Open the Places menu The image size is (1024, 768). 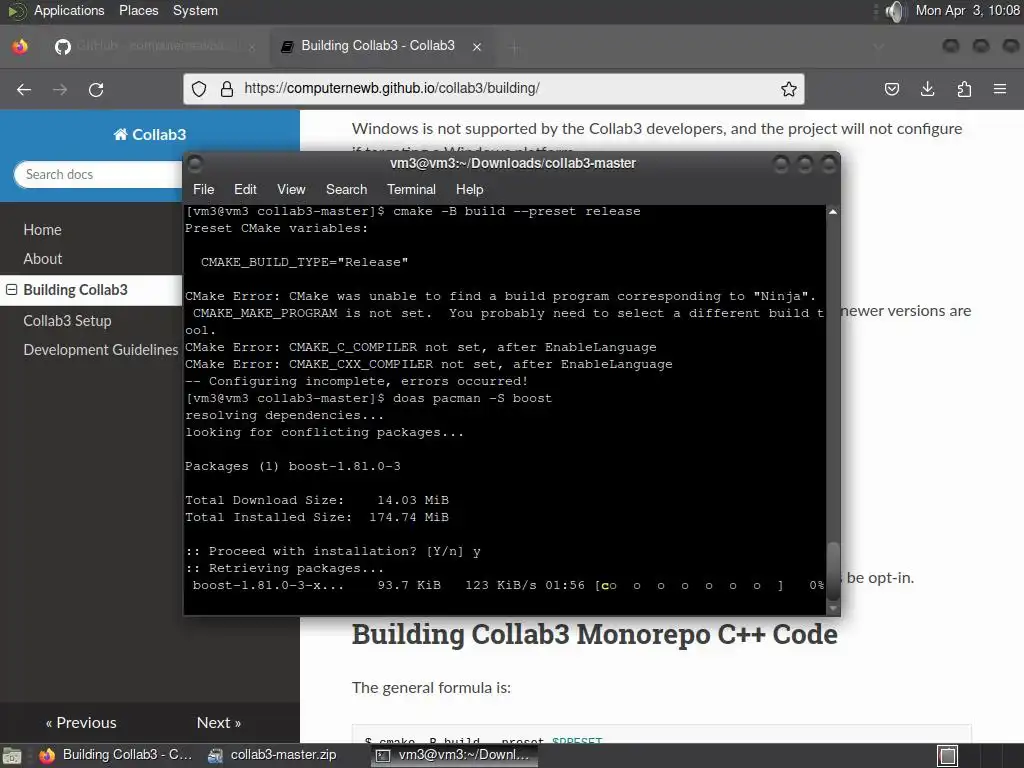(x=138, y=10)
